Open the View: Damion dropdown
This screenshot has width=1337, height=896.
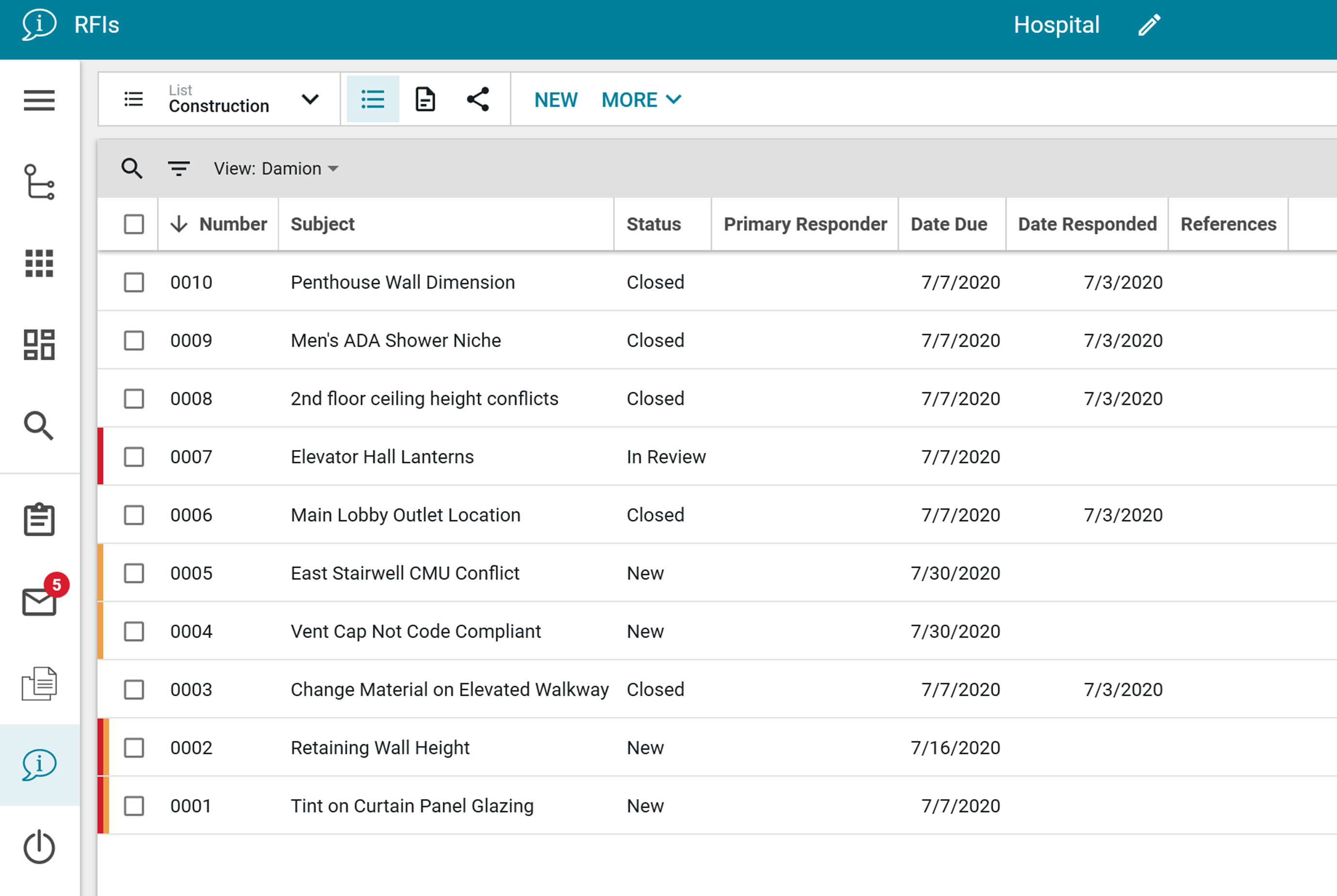tap(276, 169)
